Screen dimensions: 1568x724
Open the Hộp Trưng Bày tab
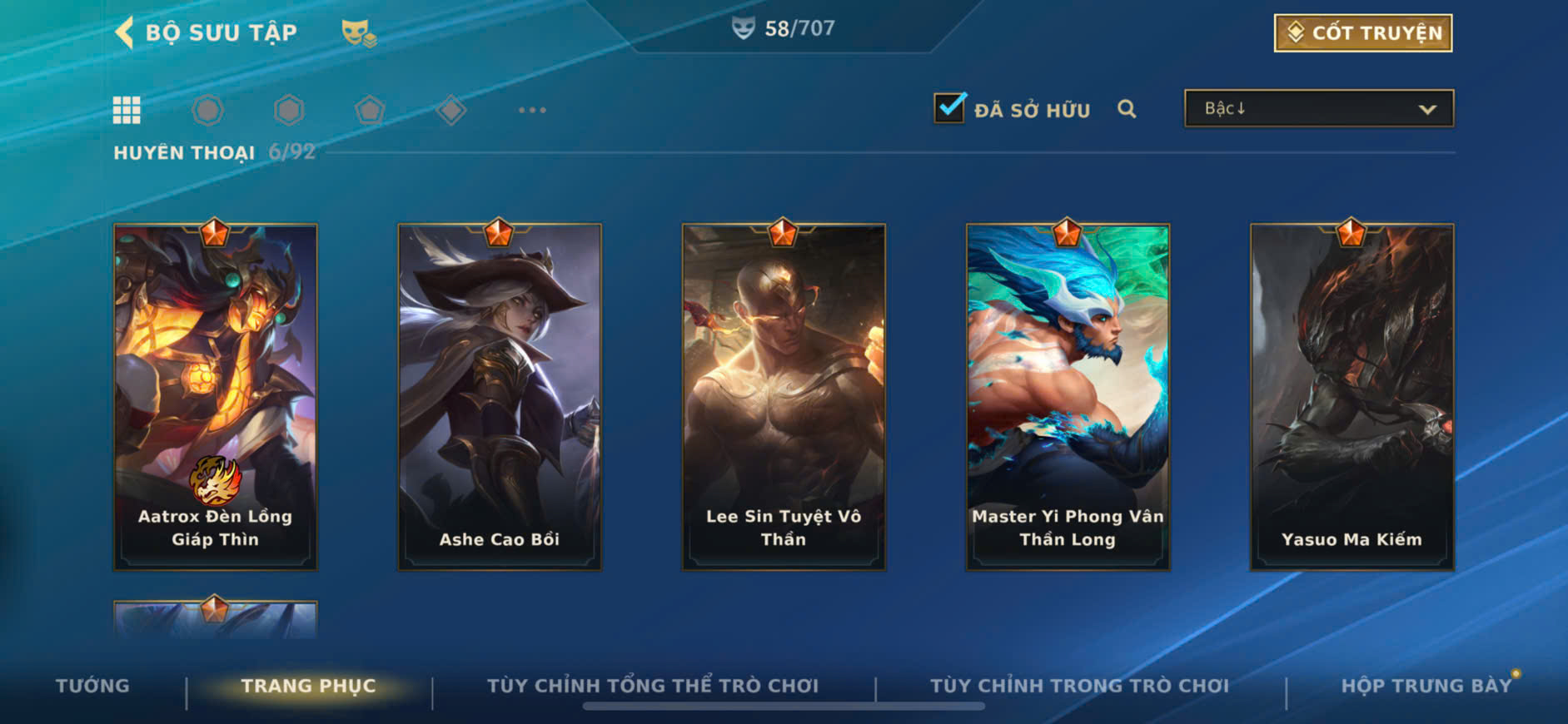1426,686
